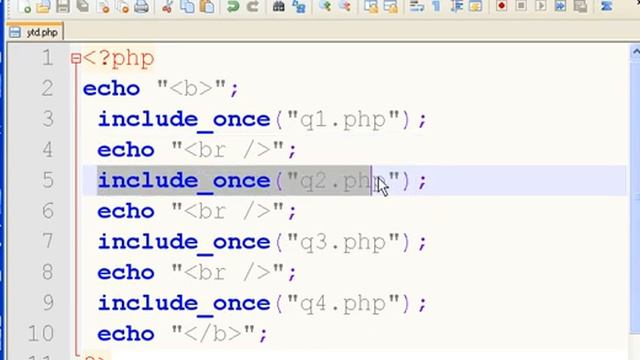Collapse the fold marker beside <?php
The height and width of the screenshot is (360, 640).
coord(76,58)
